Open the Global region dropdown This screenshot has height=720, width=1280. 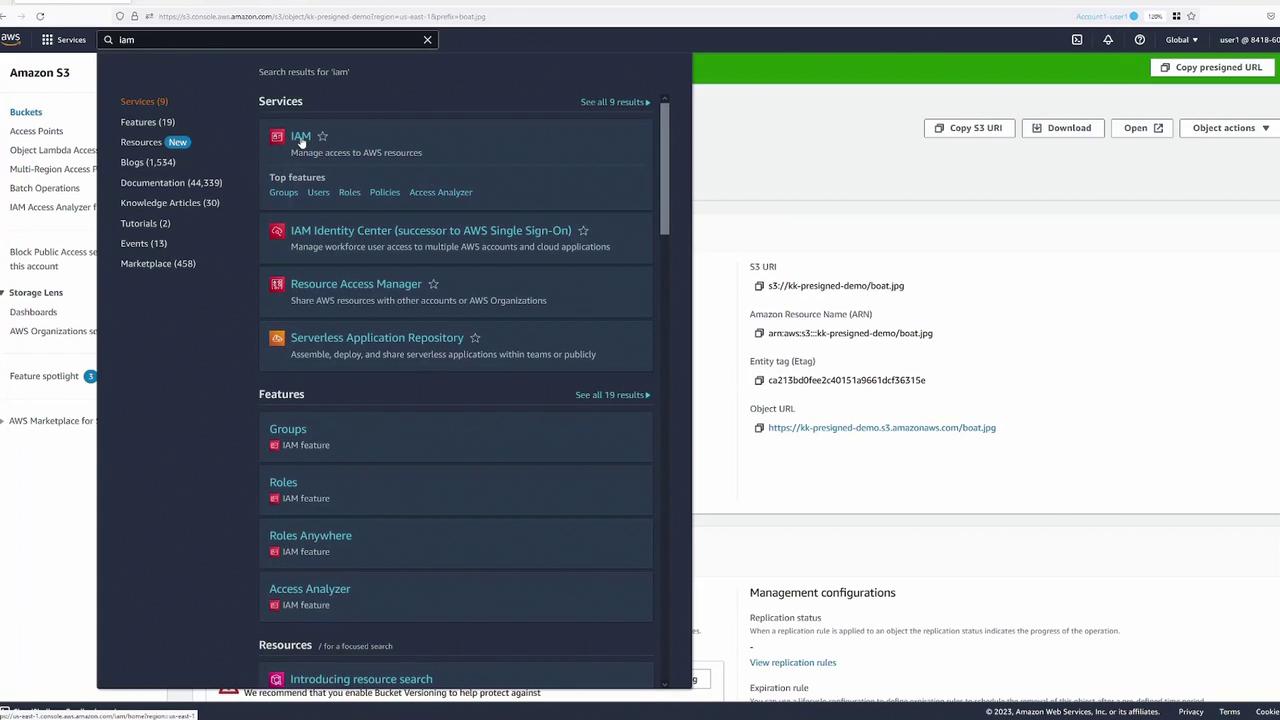(1181, 40)
